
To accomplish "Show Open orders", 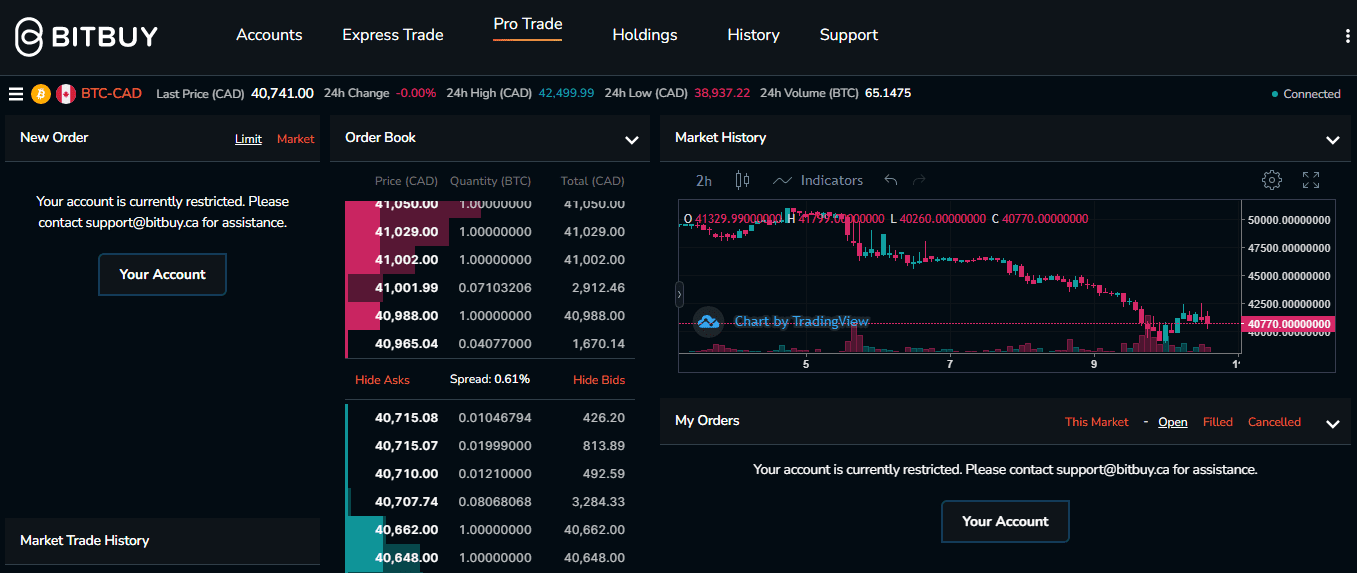I will click(x=1173, y=422).
